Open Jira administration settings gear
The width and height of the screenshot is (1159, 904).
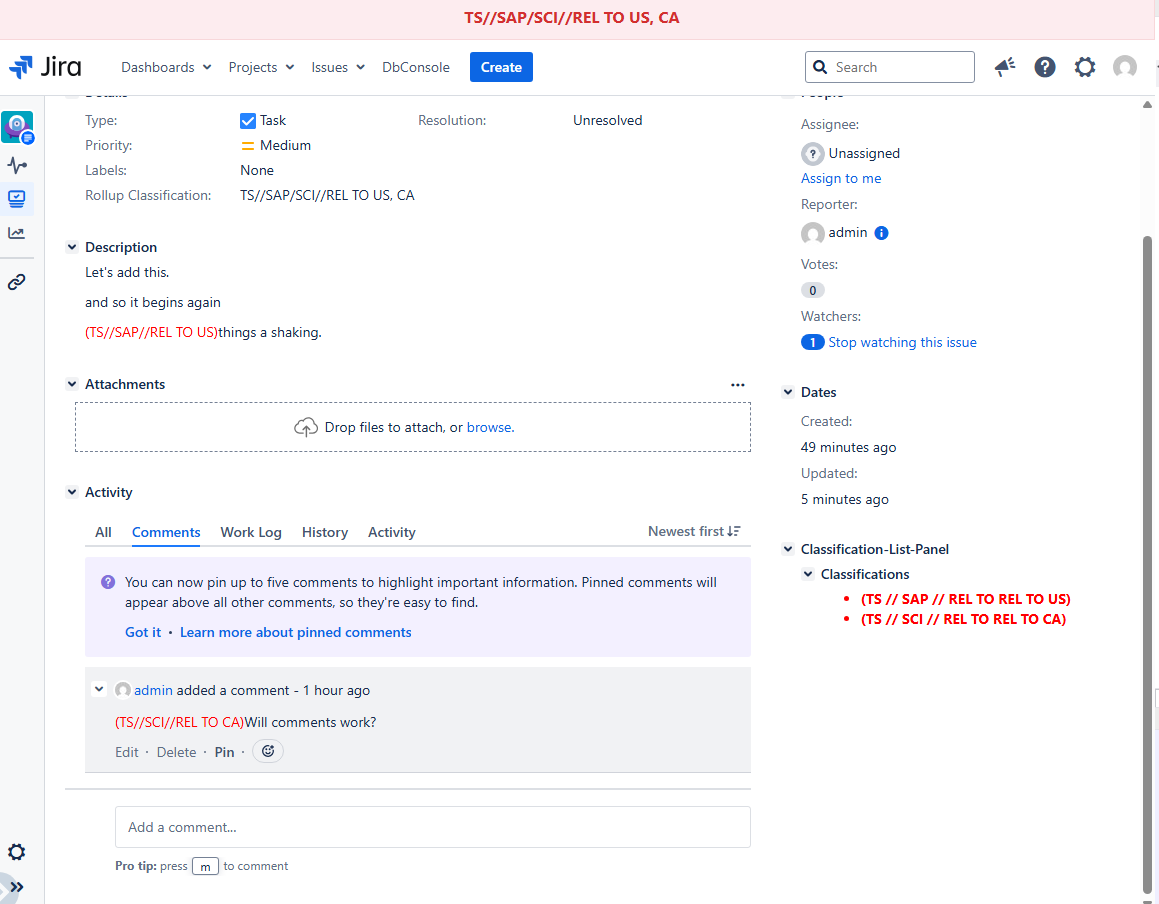(x=1084, y=67)
